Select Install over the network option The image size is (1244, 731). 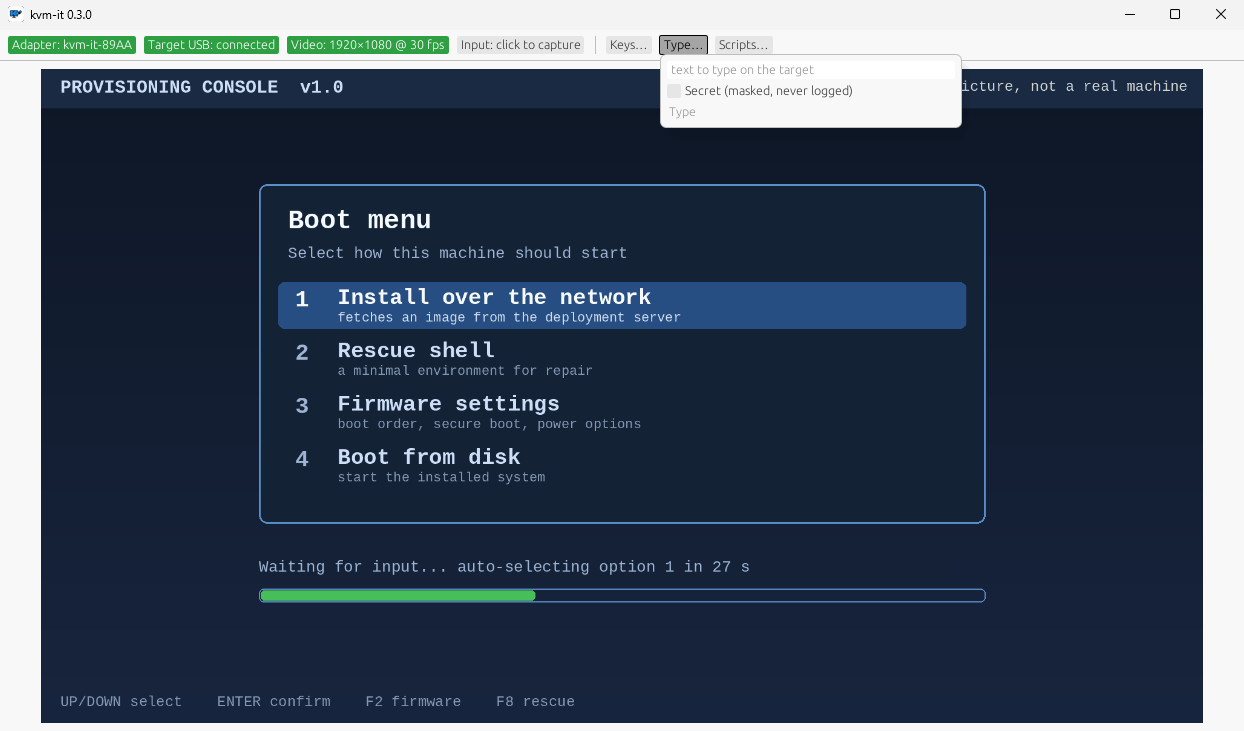click(x=622, y=305)
